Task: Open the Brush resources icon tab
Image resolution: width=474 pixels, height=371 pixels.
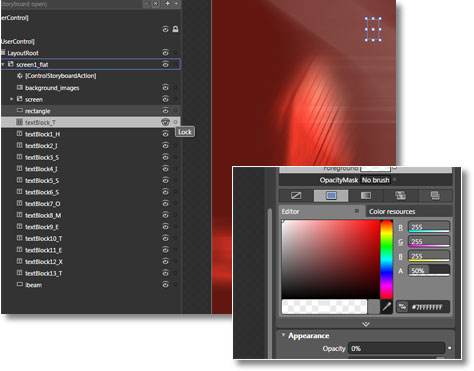Action: click(x=435, y=196)
